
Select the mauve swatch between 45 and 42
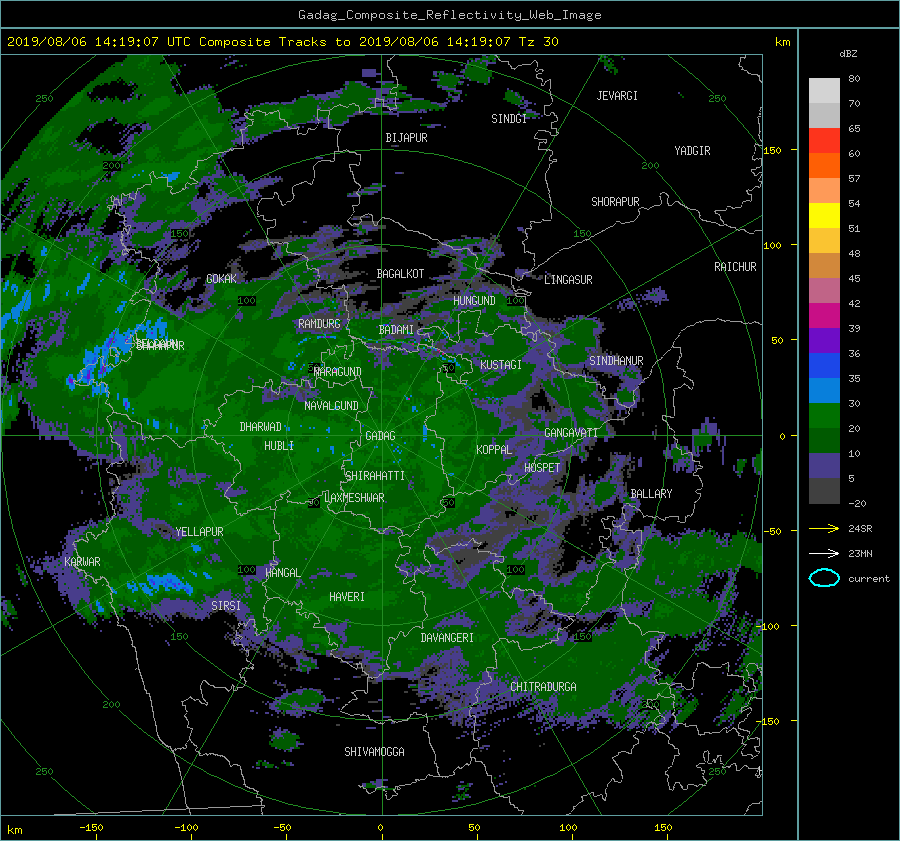[x=824, y=290]
